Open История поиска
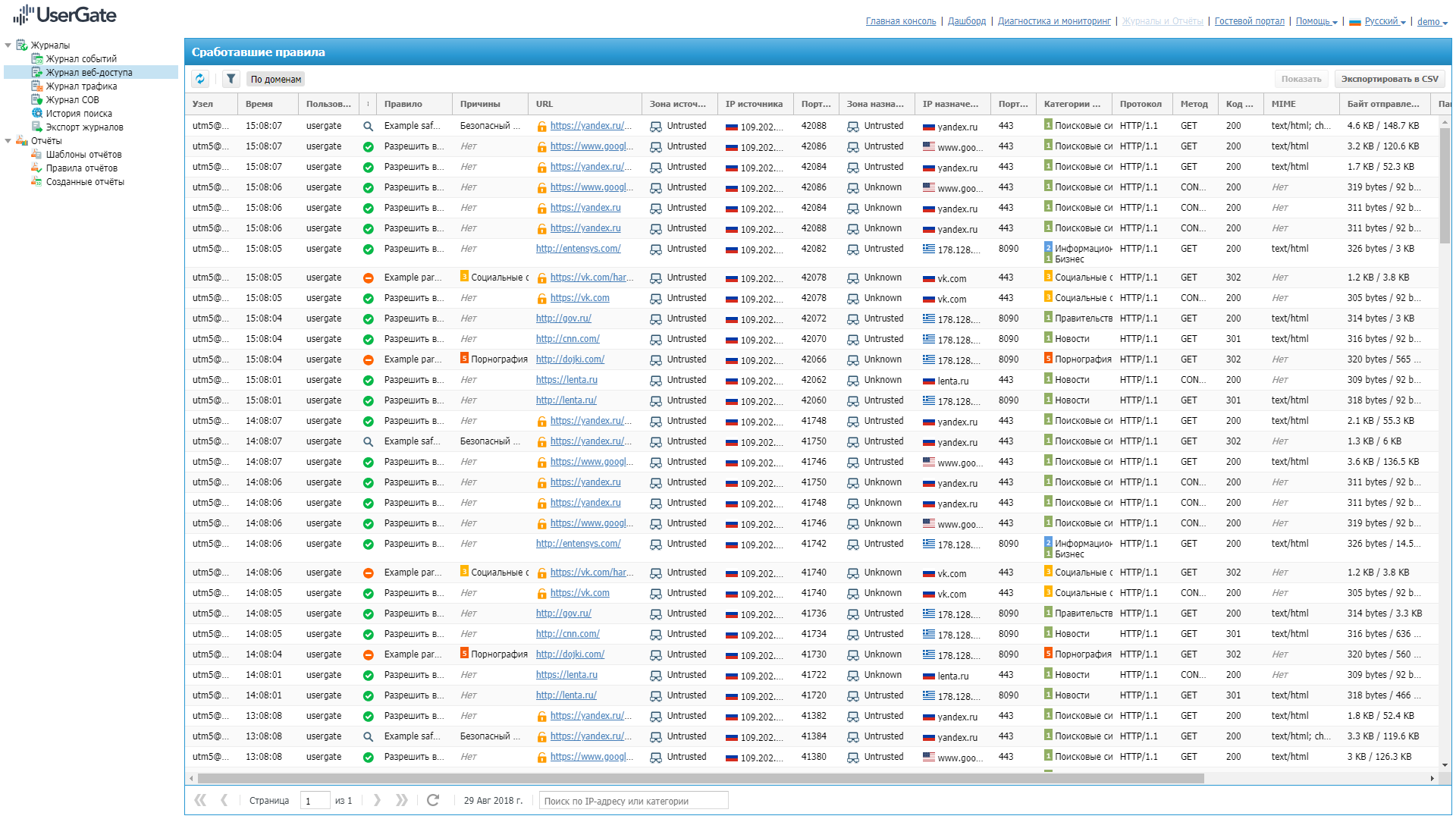The width and height of the screenshot is (1456, 819). [x=79, y=114]
